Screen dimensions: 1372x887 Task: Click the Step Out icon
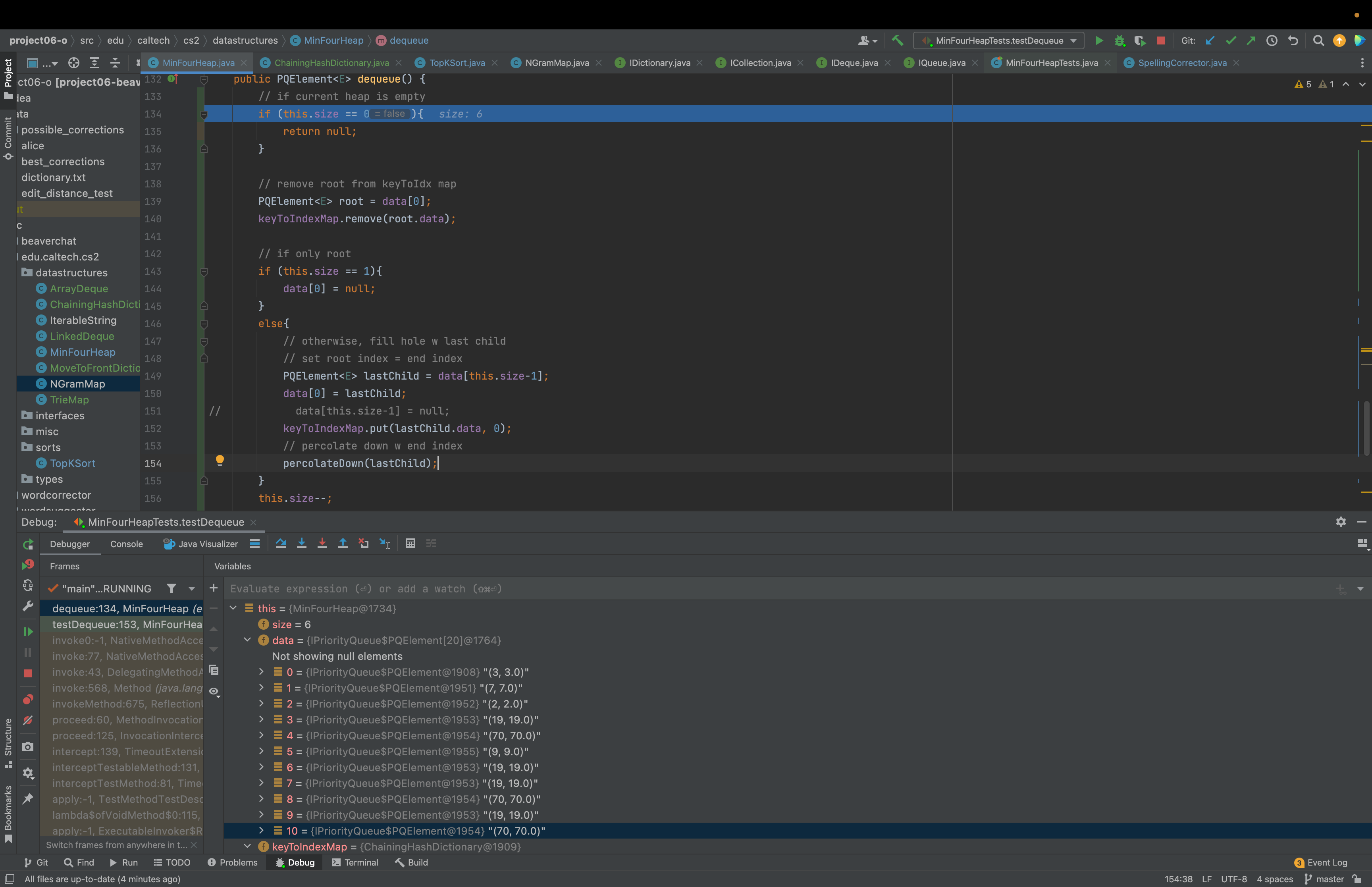[343, 543]
